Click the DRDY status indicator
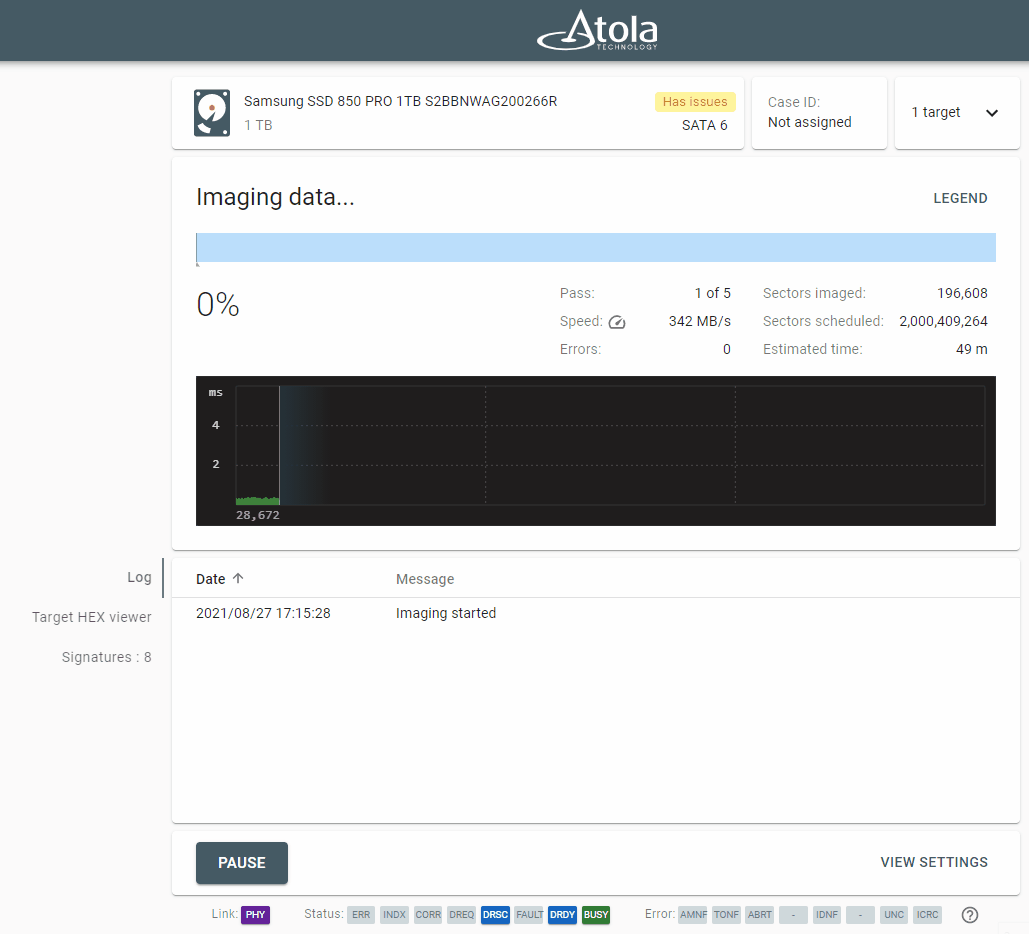This screenshot has width=1029, height=934. point(562,914)
